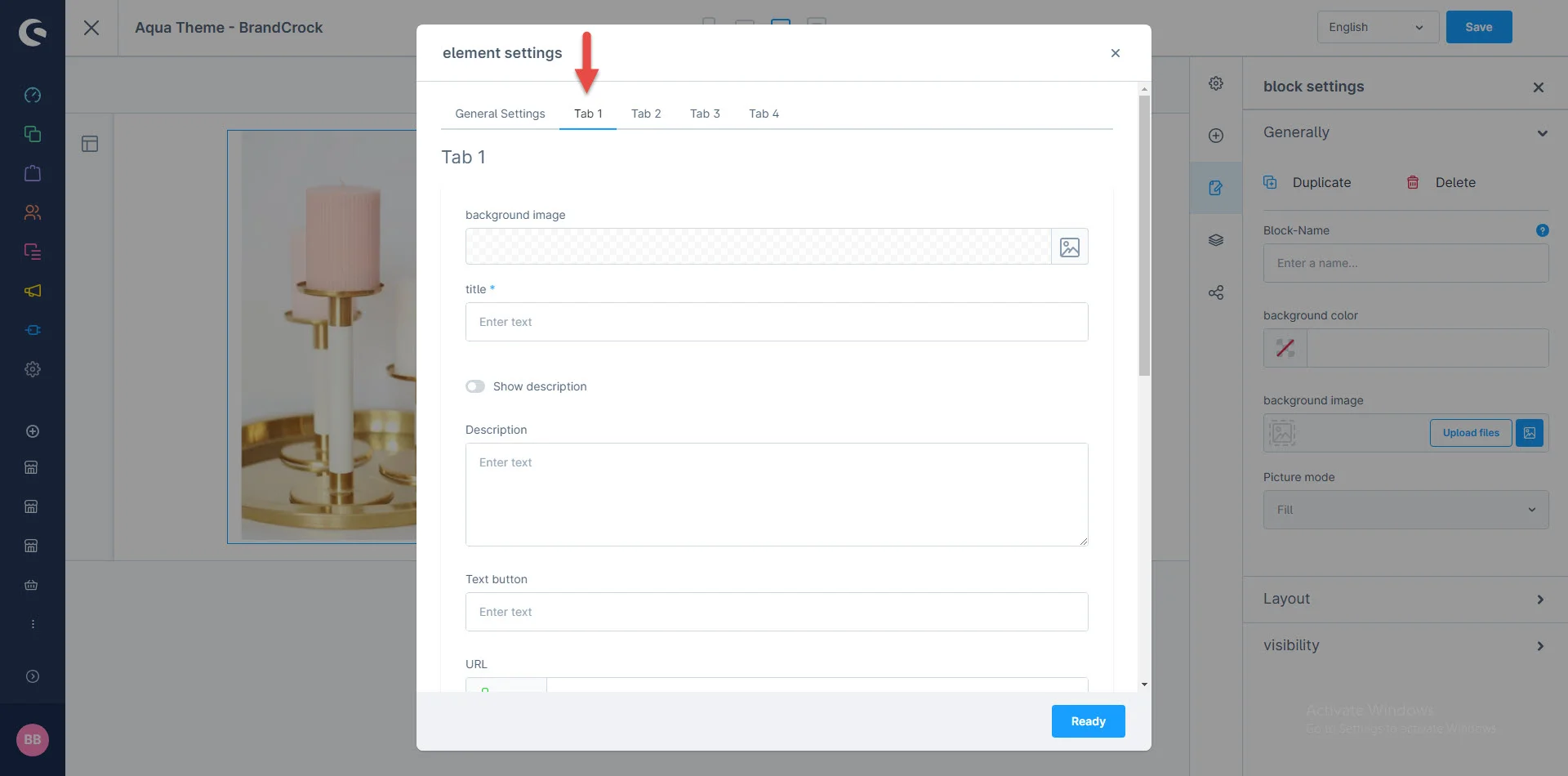Toggle the Show description switch
Screen dimensions: 1568x776
(x=475, y=386)
